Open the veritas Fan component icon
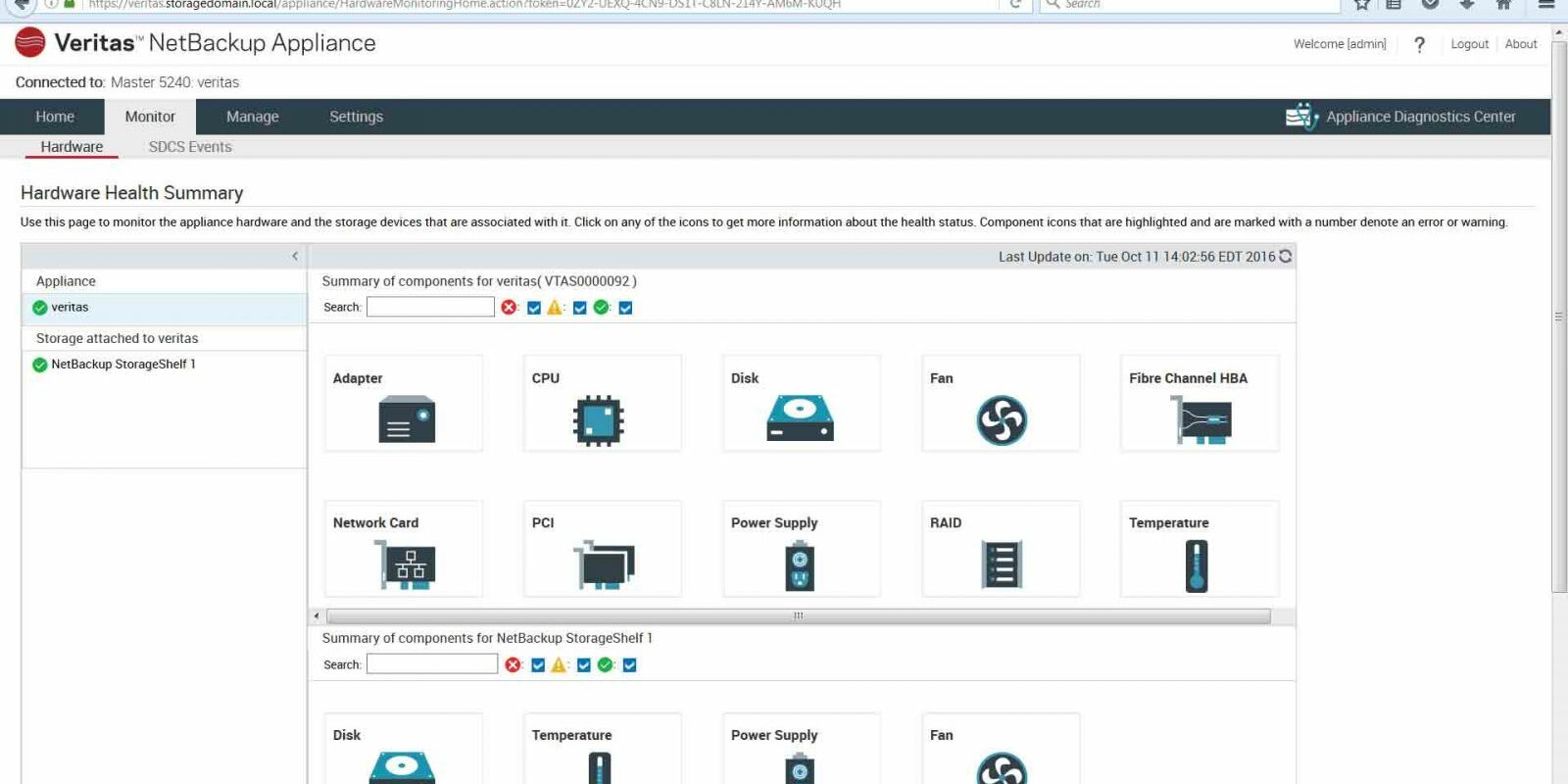This screenshot has height=784, width=1568. click(x=1002, y=420)
